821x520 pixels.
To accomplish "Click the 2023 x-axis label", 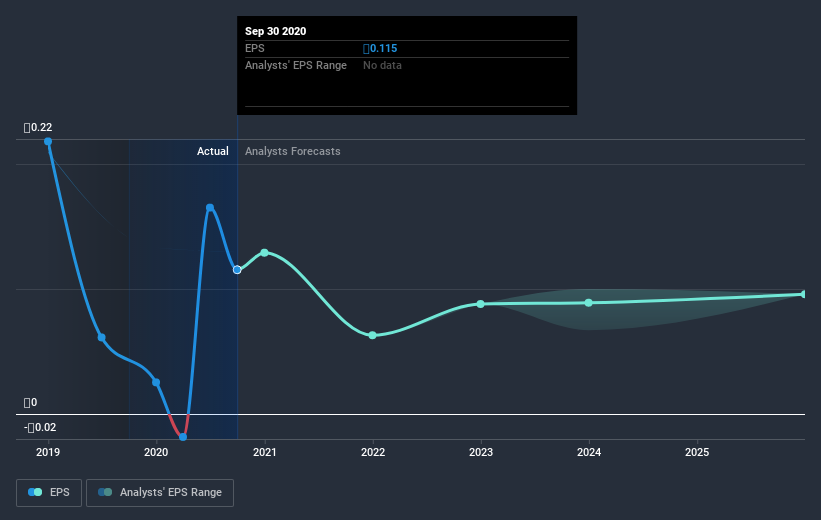I will point(481,452).
